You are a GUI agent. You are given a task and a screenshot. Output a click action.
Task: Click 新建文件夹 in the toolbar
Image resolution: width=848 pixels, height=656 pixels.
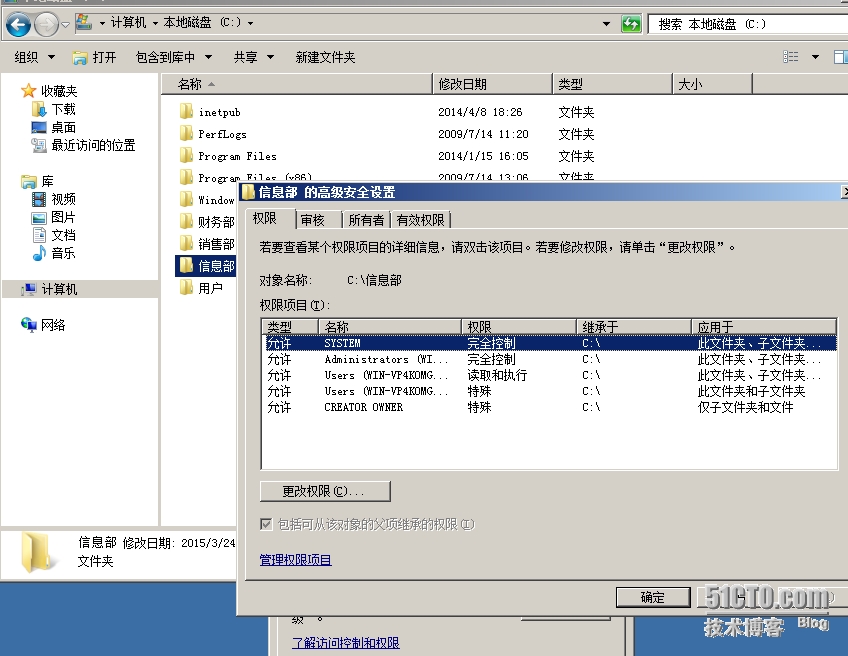click(325, 57)
